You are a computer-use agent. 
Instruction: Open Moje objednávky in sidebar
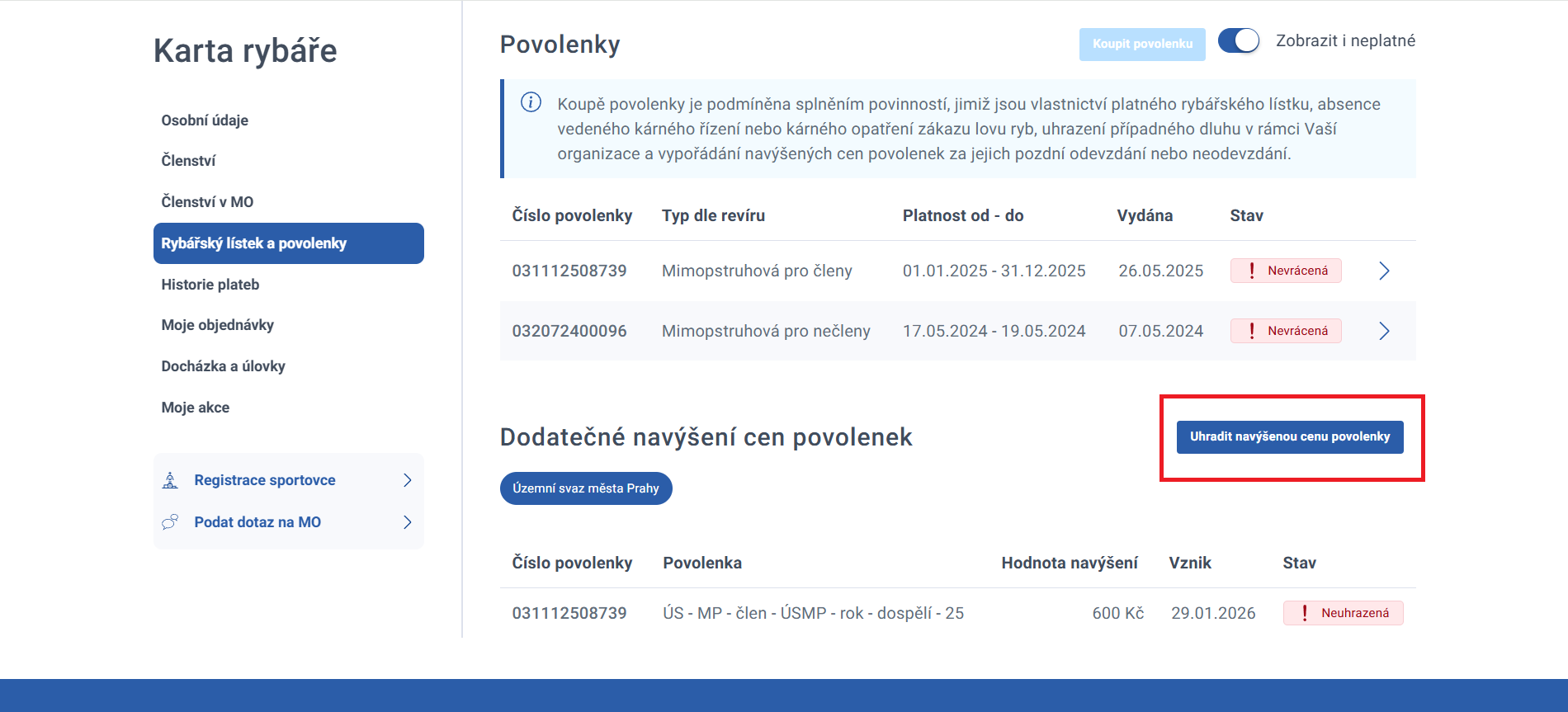click(x=217, y=325)
